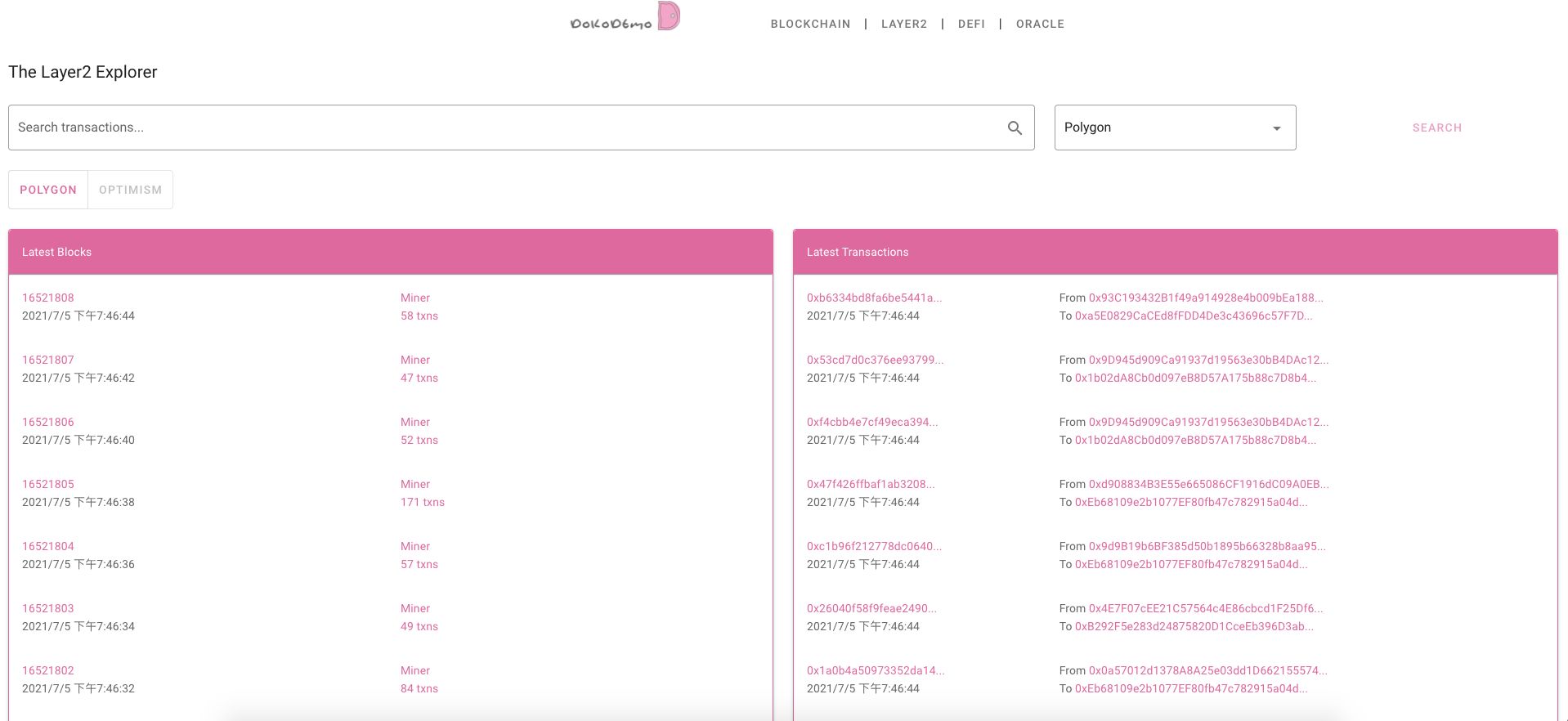Switch to the OPTIMISM tab
1568x721 pixels.
click(131, 190)
